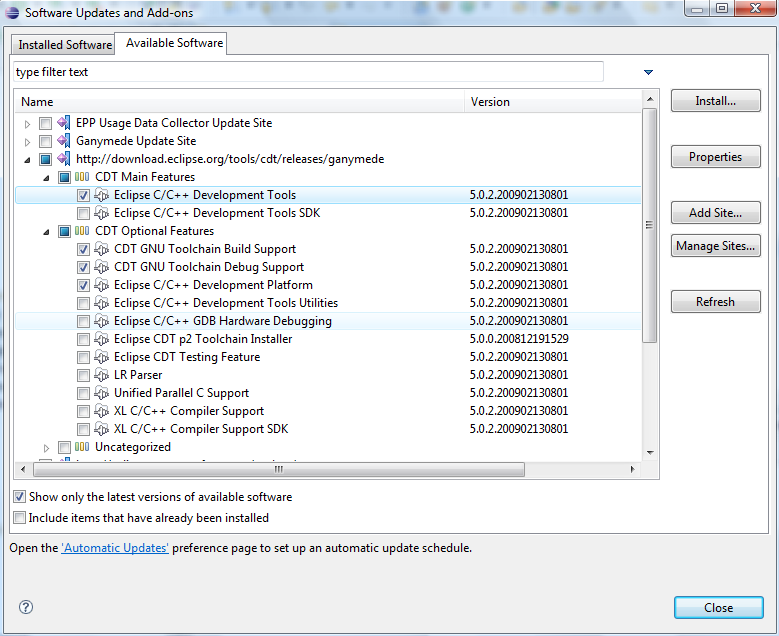Click the horizontal scrollbar thumb
The width and height of the screenshot is (779, 636).
[x=279, y=469]
